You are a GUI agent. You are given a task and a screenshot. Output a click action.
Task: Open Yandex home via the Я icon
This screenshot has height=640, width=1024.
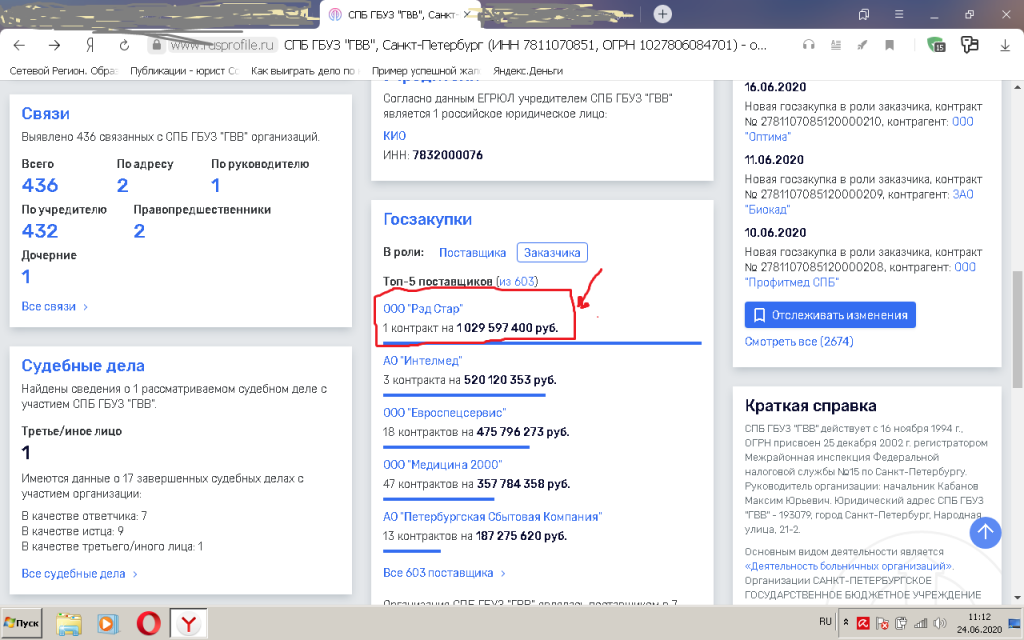coord(90,45)
